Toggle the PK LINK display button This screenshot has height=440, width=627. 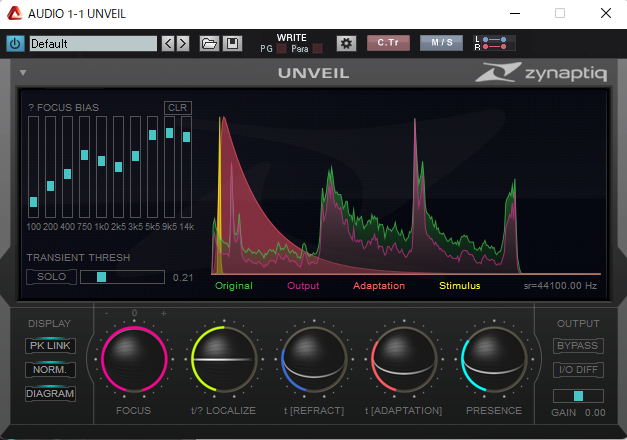[50, 346]
